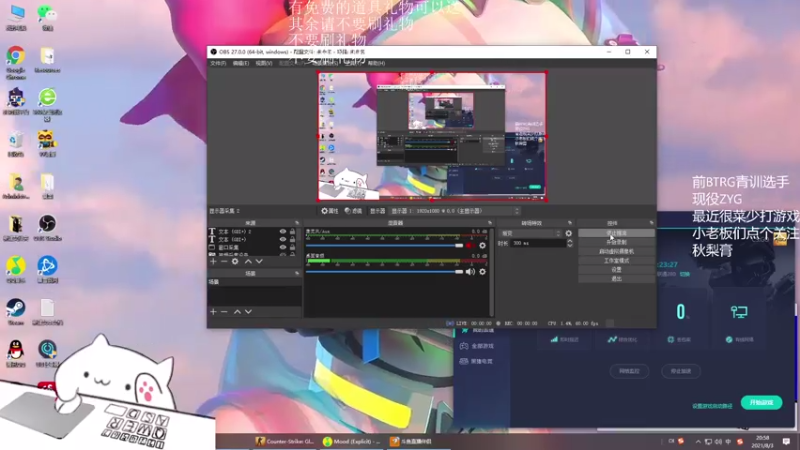
Task: Toggle lock on 文本 (GDI+) 2 source
Action: click(x=292, y=232)
